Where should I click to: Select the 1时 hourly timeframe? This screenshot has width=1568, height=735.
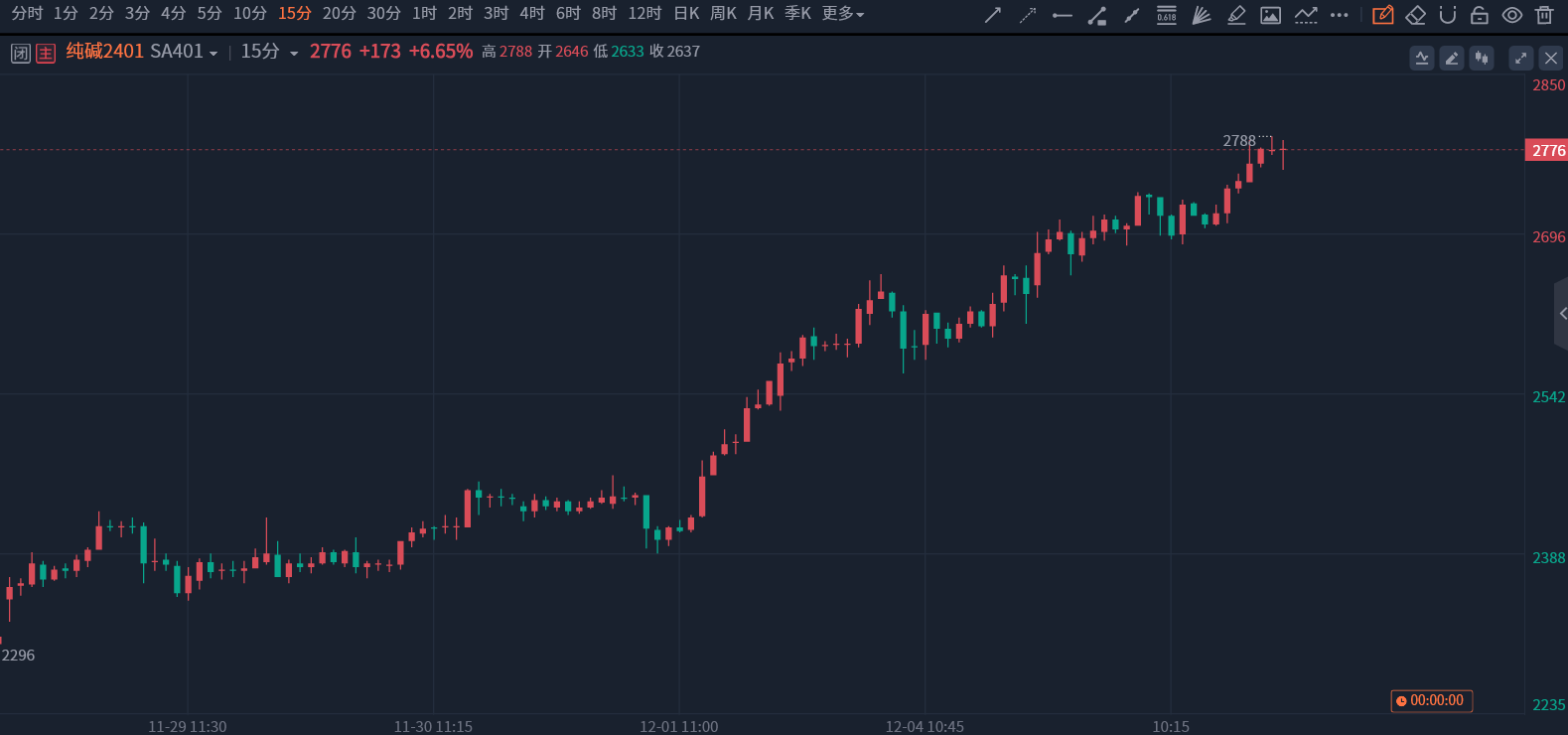(x=425, y=14)
